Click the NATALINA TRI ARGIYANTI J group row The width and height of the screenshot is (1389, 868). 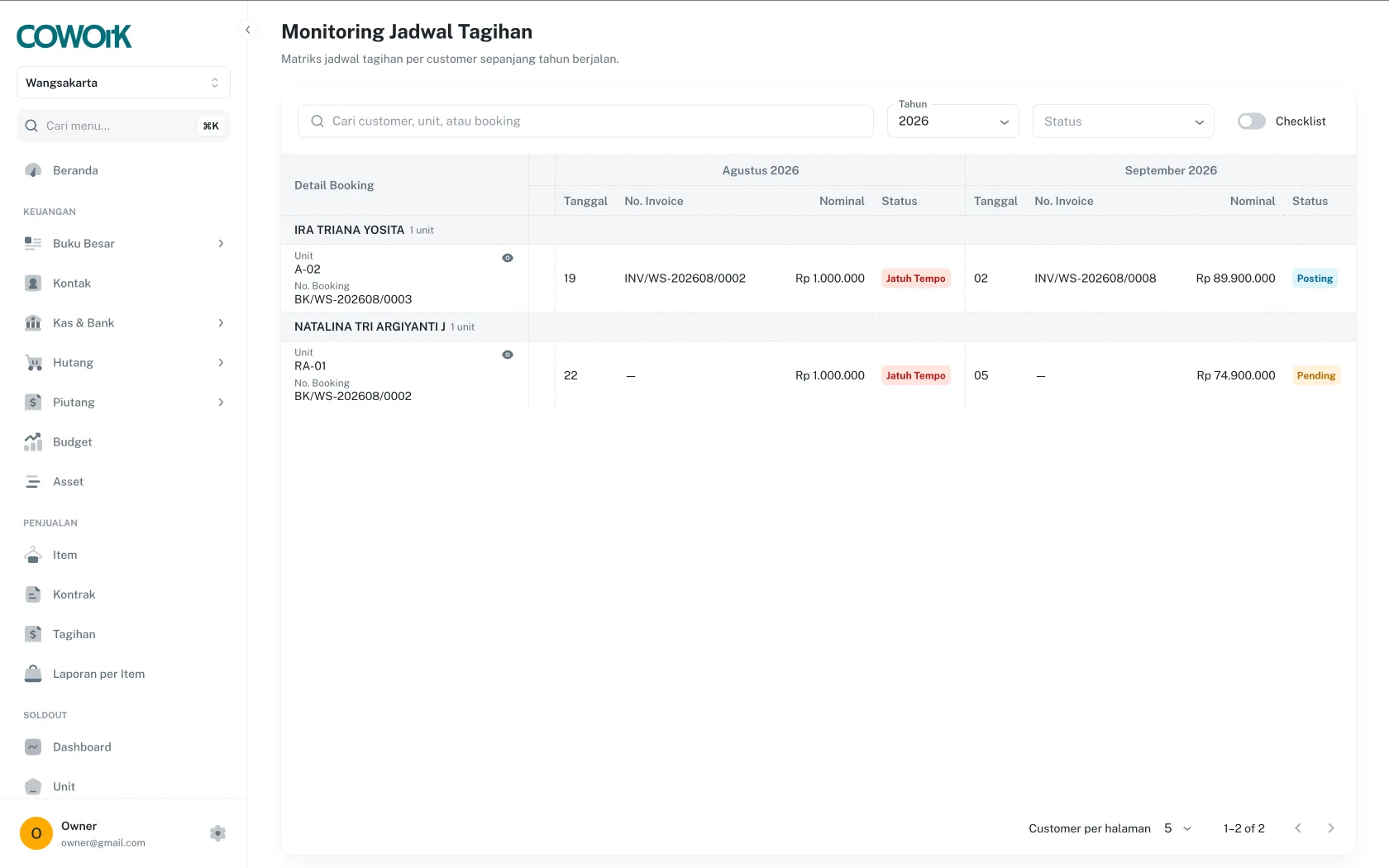[819, 327]
